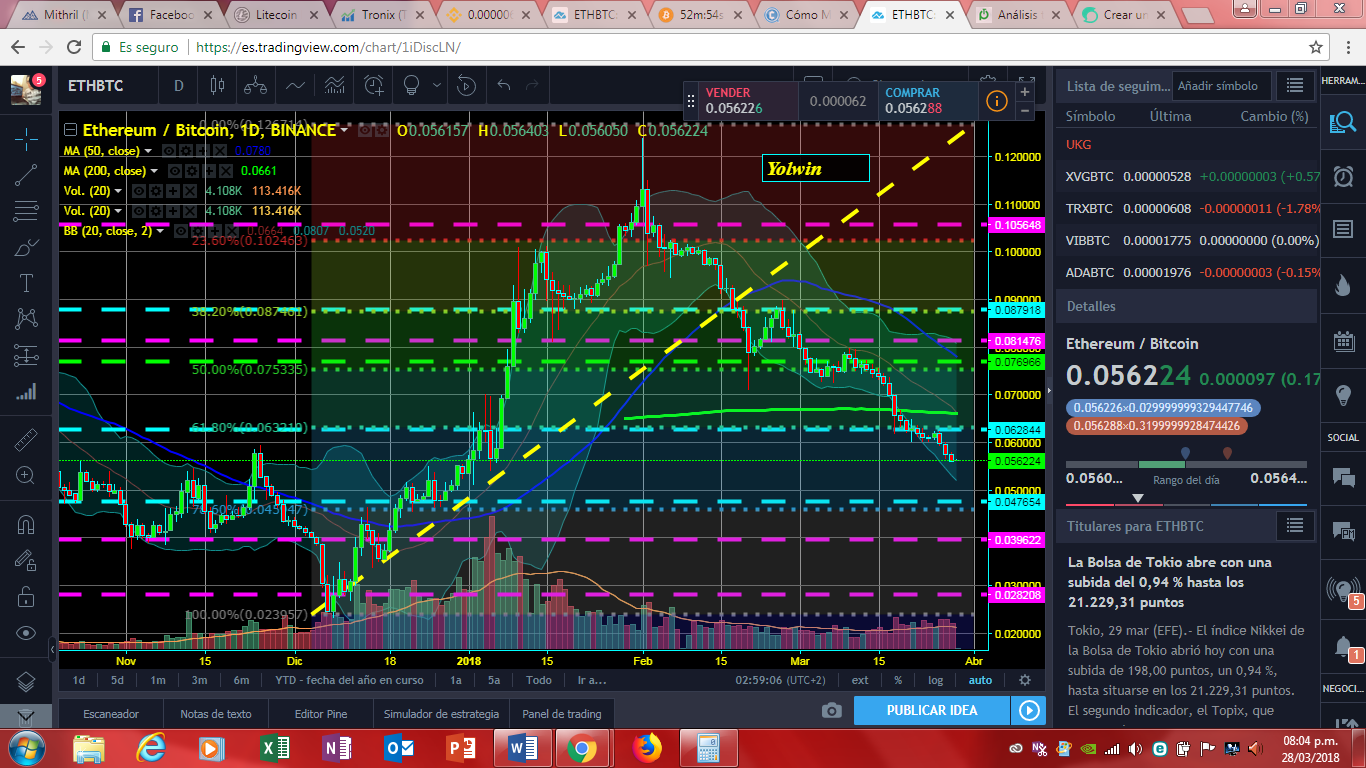Open the D interval selector
Image resolution: width=1366 pixels, height=768 pixels.
pos(179,86)
